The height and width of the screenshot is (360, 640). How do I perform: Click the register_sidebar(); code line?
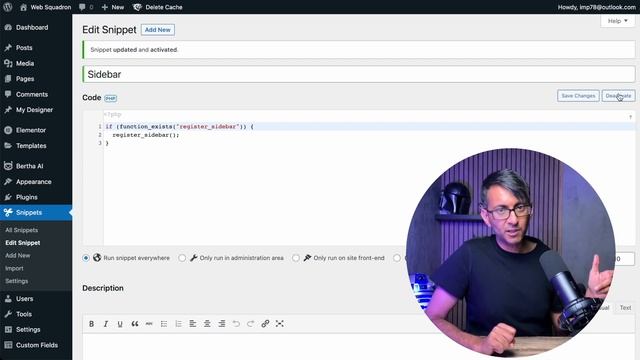click(146, 135)
